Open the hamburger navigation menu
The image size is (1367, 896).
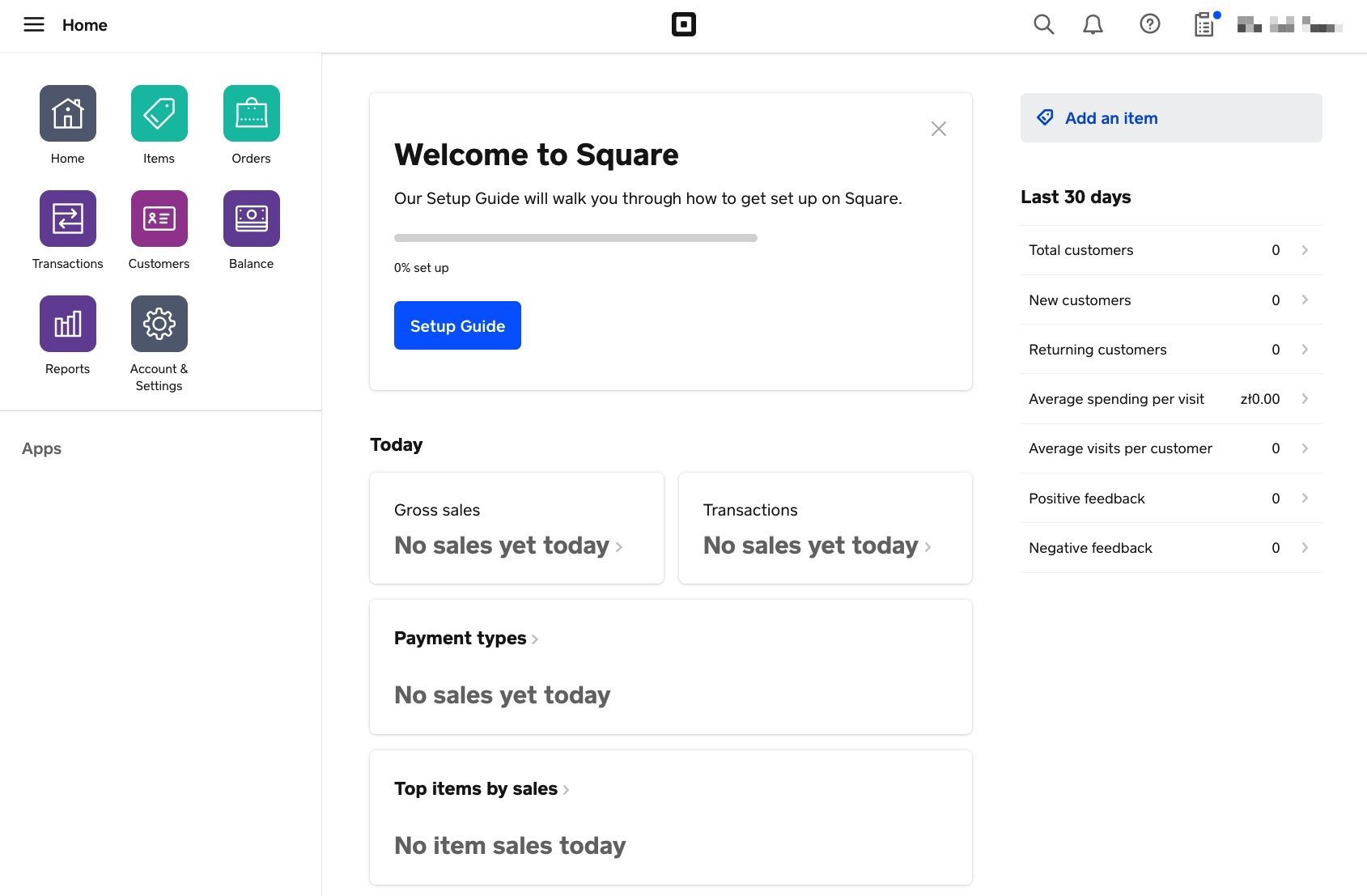coord(34,24)
